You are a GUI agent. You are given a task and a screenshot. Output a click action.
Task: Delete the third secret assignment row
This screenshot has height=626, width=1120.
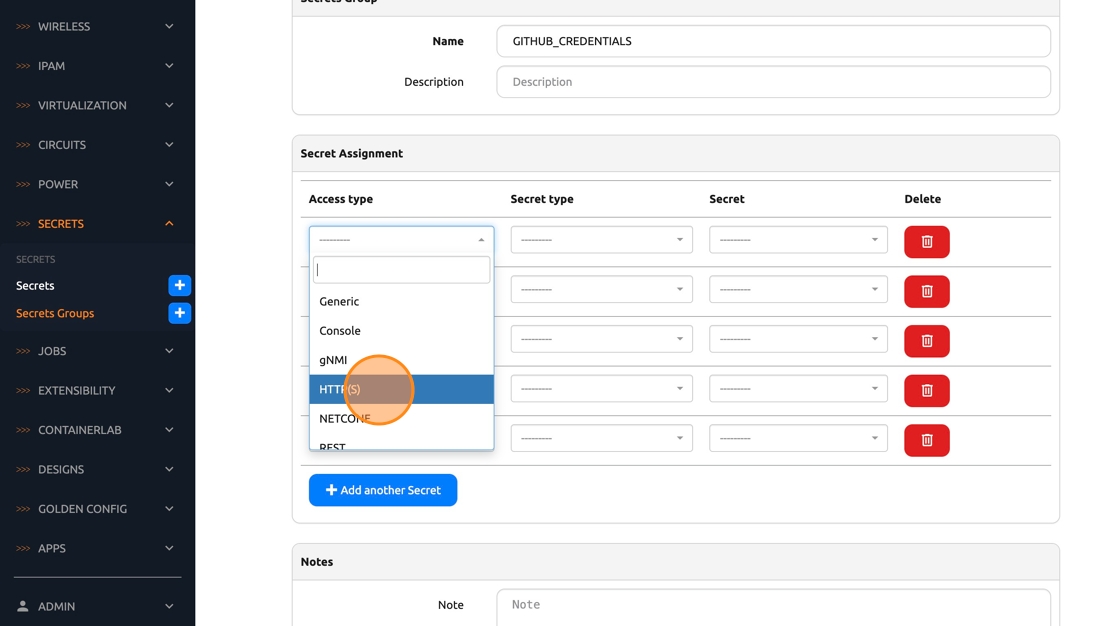click(x=926, y=341)
